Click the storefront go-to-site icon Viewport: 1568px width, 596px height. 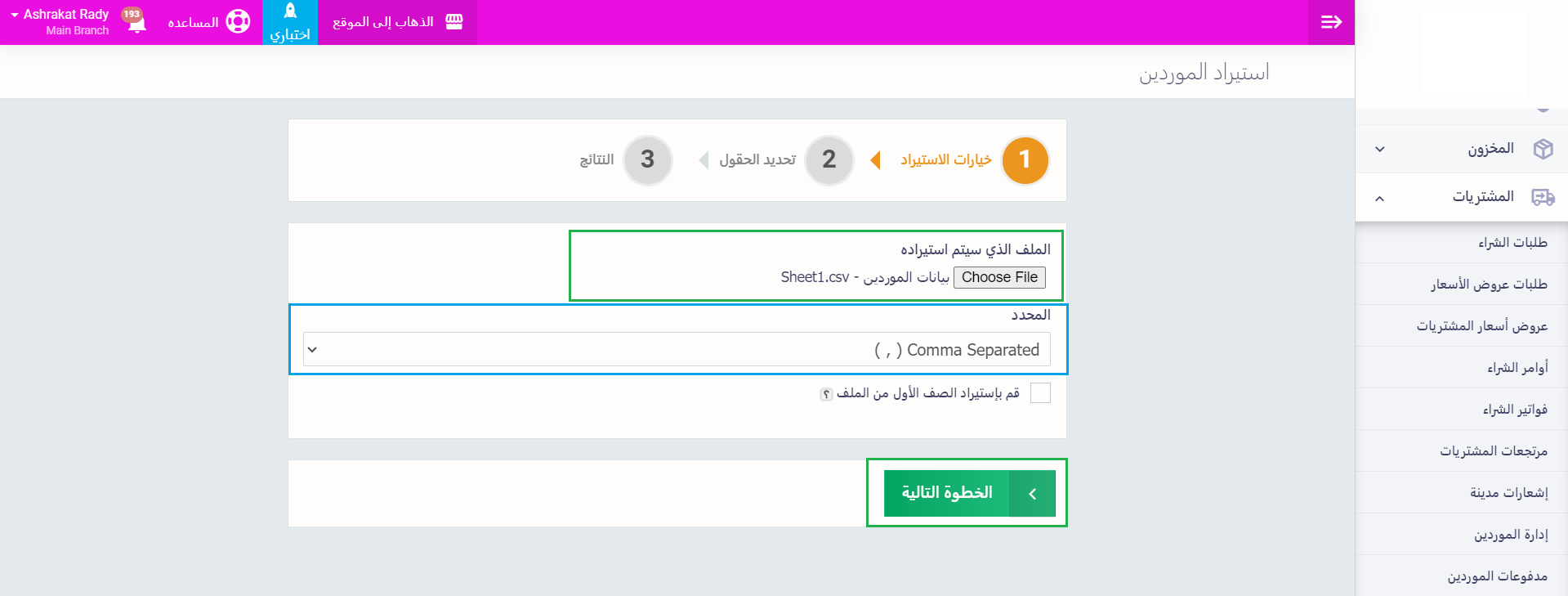point(454,22)
